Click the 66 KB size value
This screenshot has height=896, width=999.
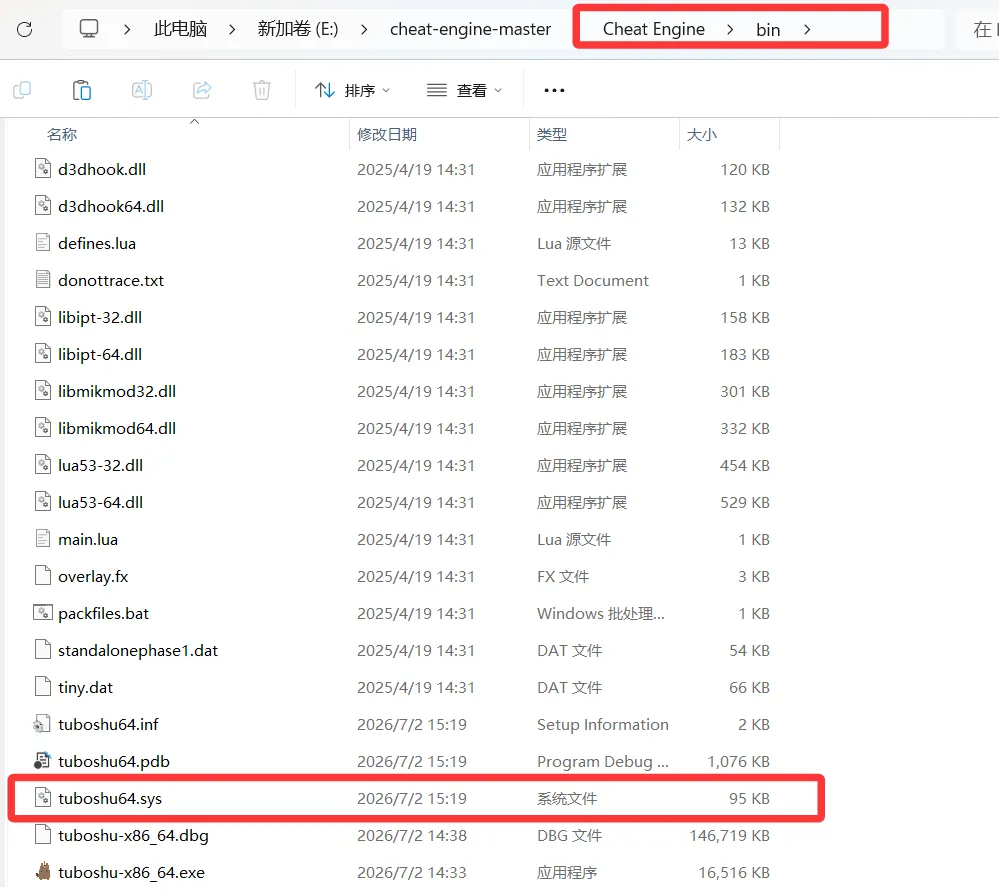tap(749, 688)
